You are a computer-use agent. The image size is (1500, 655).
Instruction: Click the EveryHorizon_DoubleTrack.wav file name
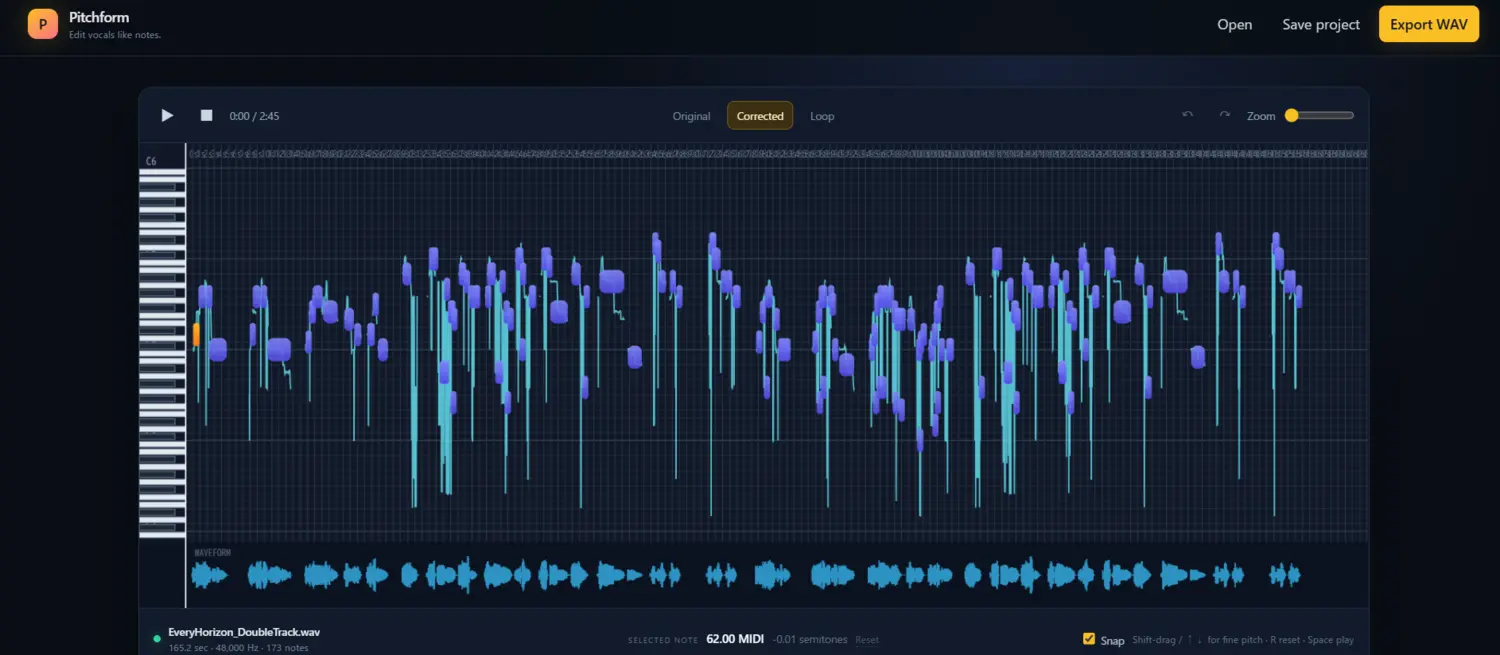click(244, 632)
